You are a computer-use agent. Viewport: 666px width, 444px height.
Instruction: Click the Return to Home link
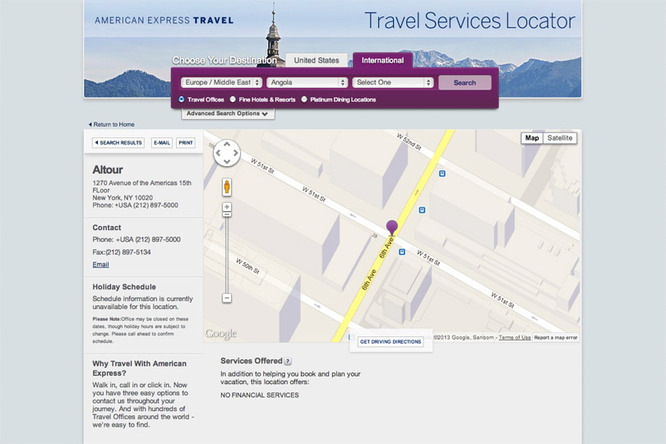(x=112, y=124)
